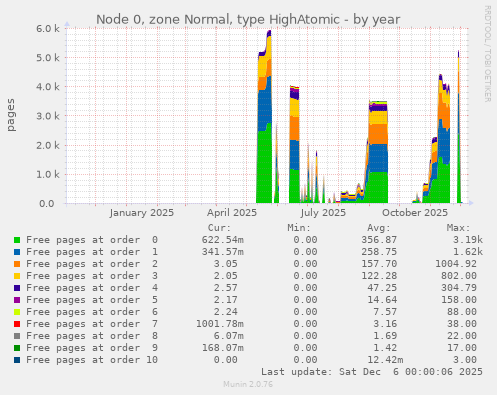Click the yellow order 3 legend swatch

(17, 276)
